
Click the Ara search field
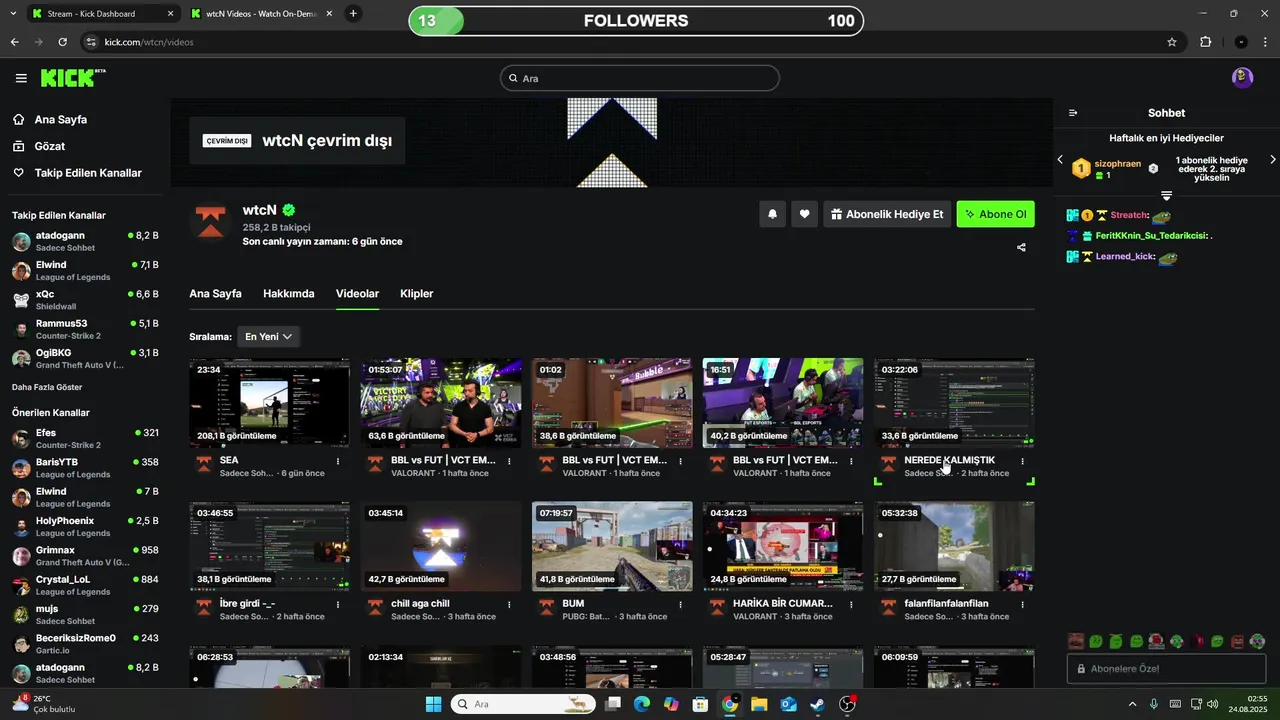click(x=640, y=78)
